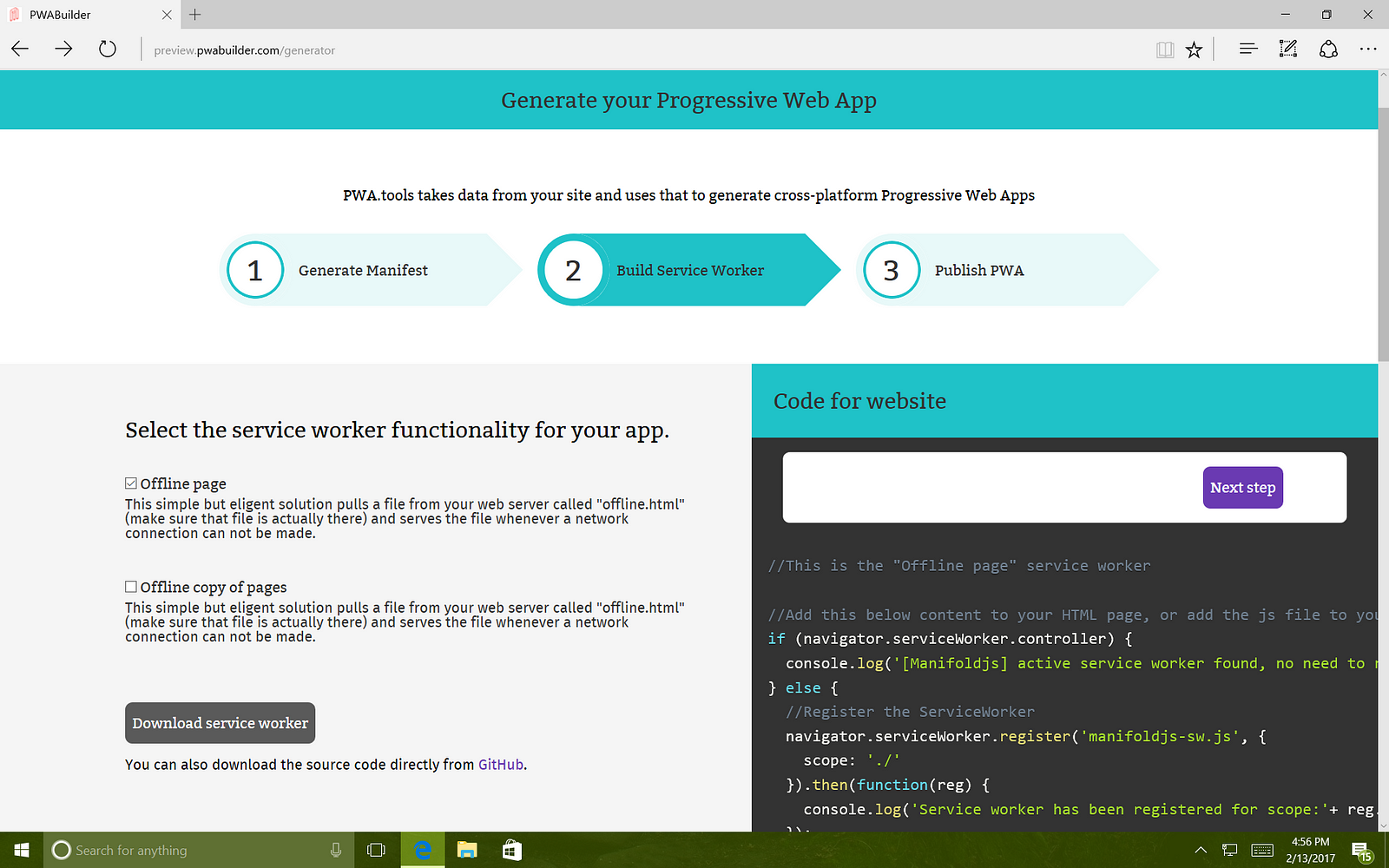Open the Hub (favorites, history) icon

point(1248,49)
